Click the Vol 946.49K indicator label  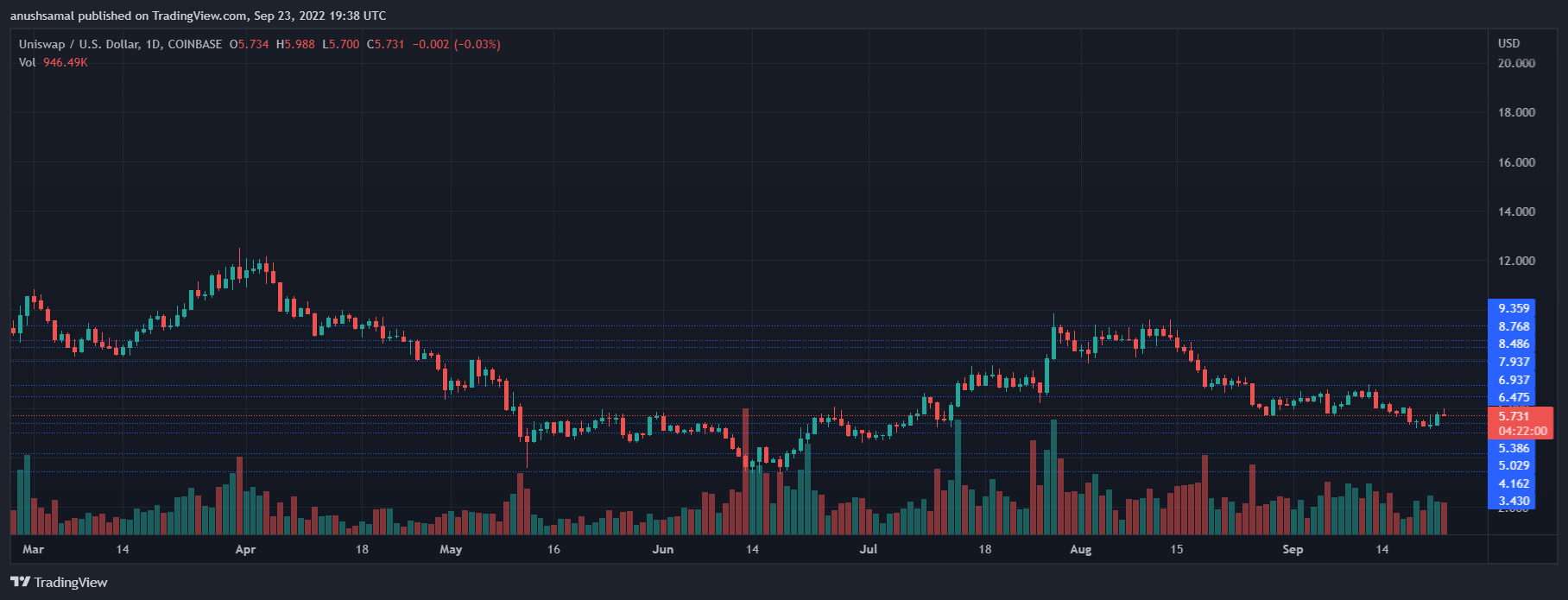click(53, 62)
